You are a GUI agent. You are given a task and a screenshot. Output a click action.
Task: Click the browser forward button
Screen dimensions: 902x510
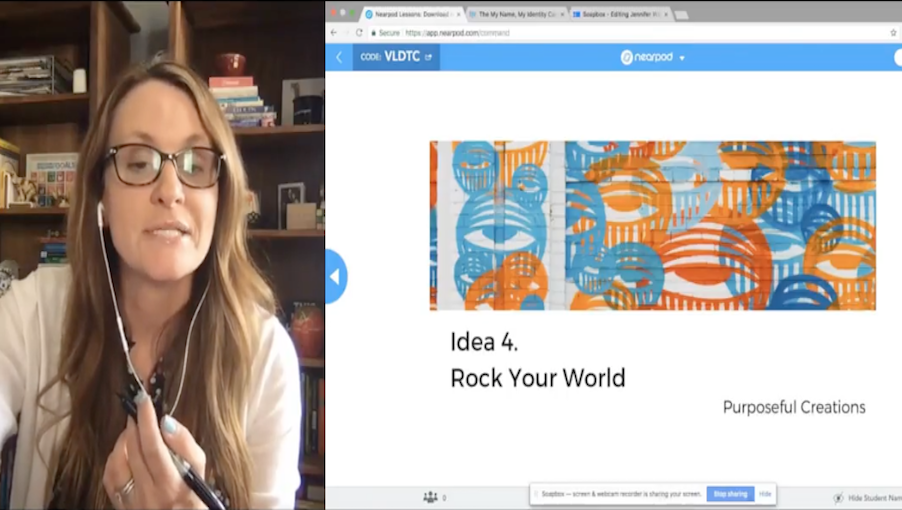coord(346,33)
